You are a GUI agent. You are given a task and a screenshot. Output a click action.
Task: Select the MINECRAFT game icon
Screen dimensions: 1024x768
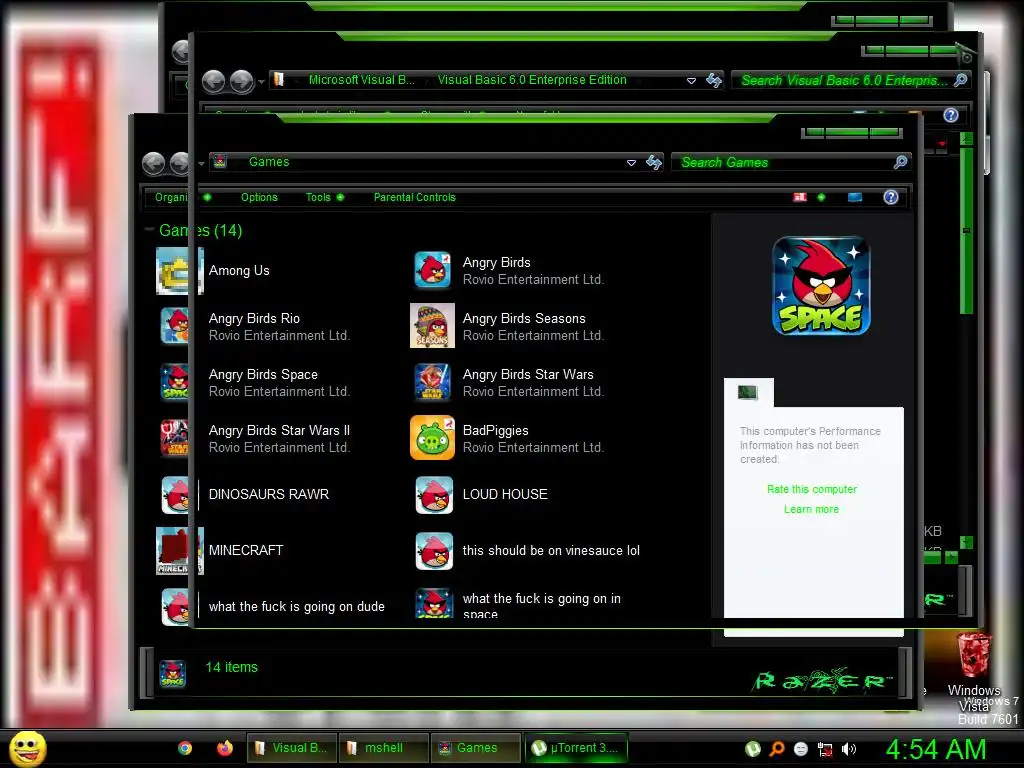click(x=180, y=551)
